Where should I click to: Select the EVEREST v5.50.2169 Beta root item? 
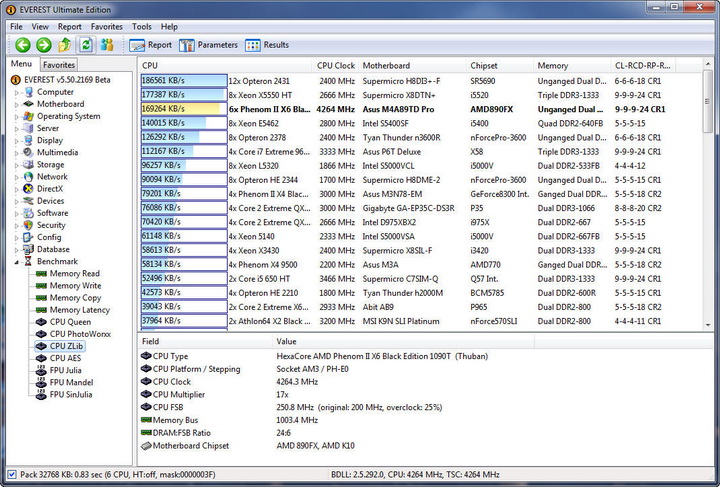point(61,80)
